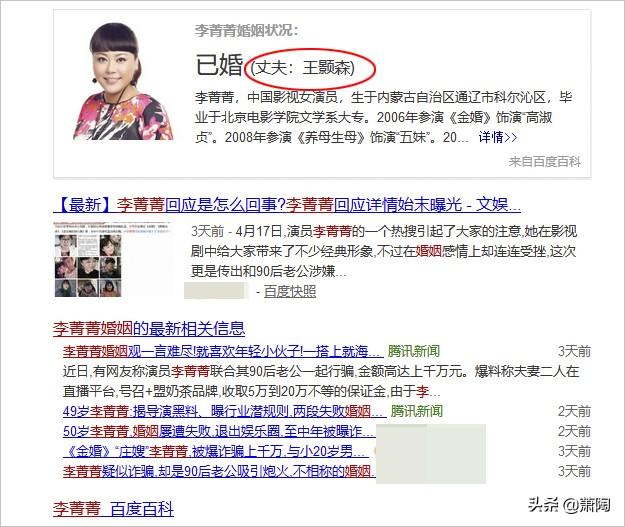
Task: Open the 50岁李菁菁,婚姻屡遭失败 news headline
Action: (x=219, y=431)
